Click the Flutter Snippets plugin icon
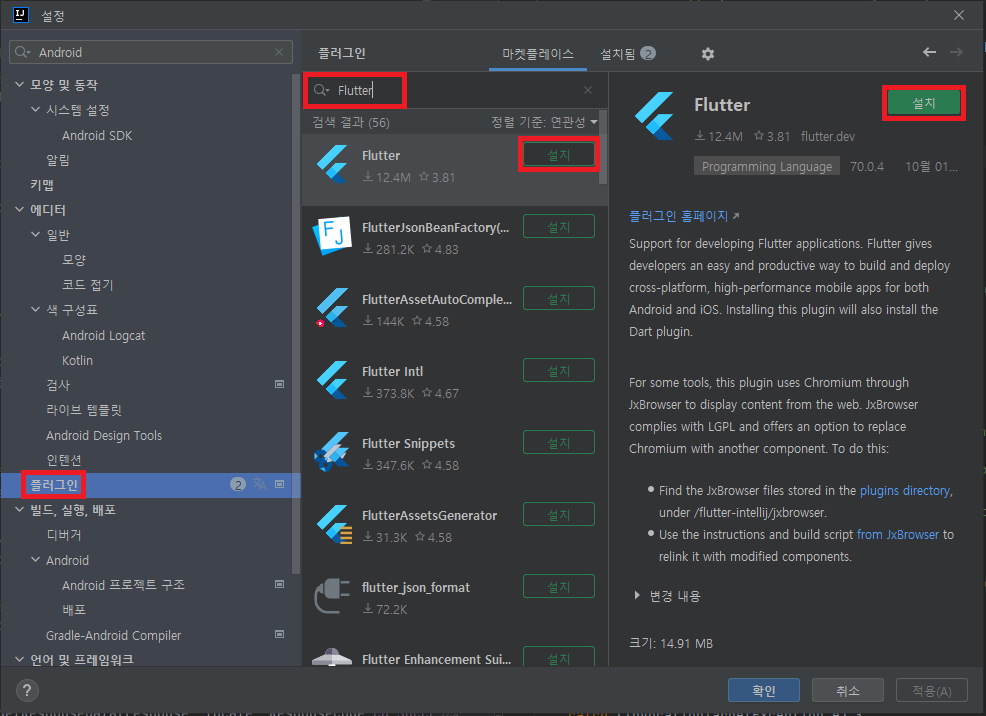986x716 pixels. [332, 452]
